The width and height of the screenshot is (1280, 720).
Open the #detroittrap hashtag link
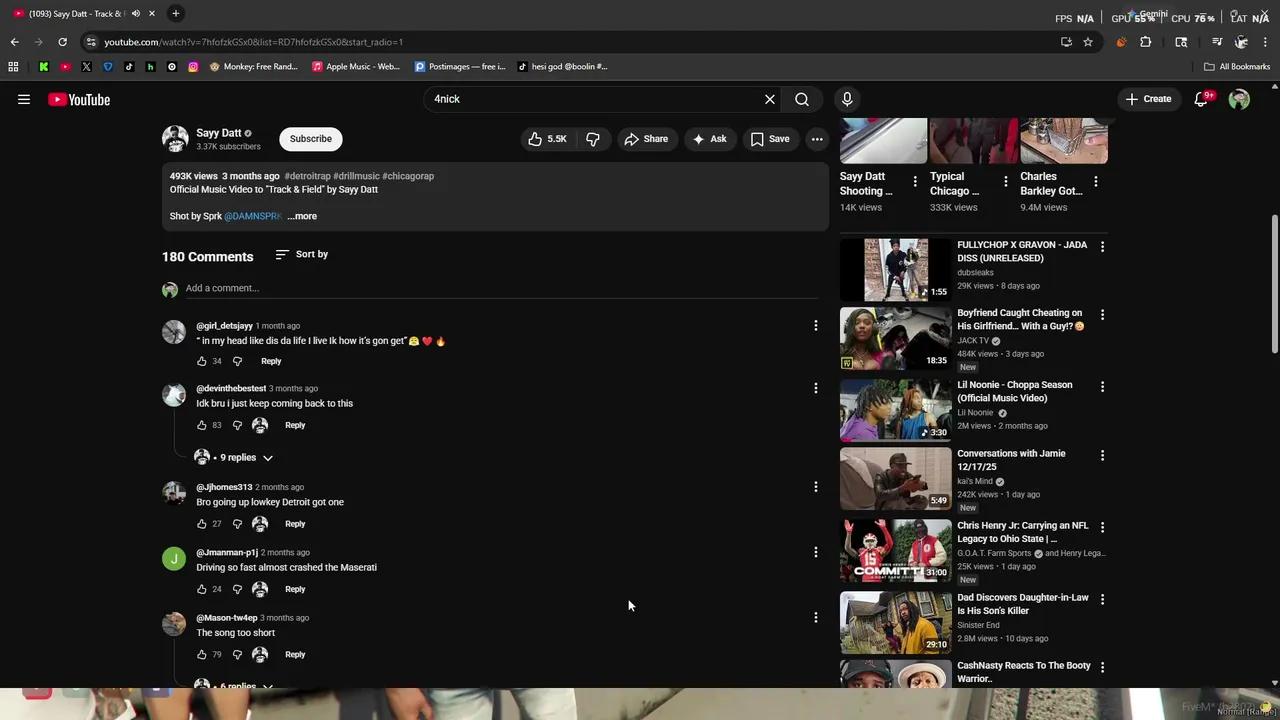click(307, 176)
